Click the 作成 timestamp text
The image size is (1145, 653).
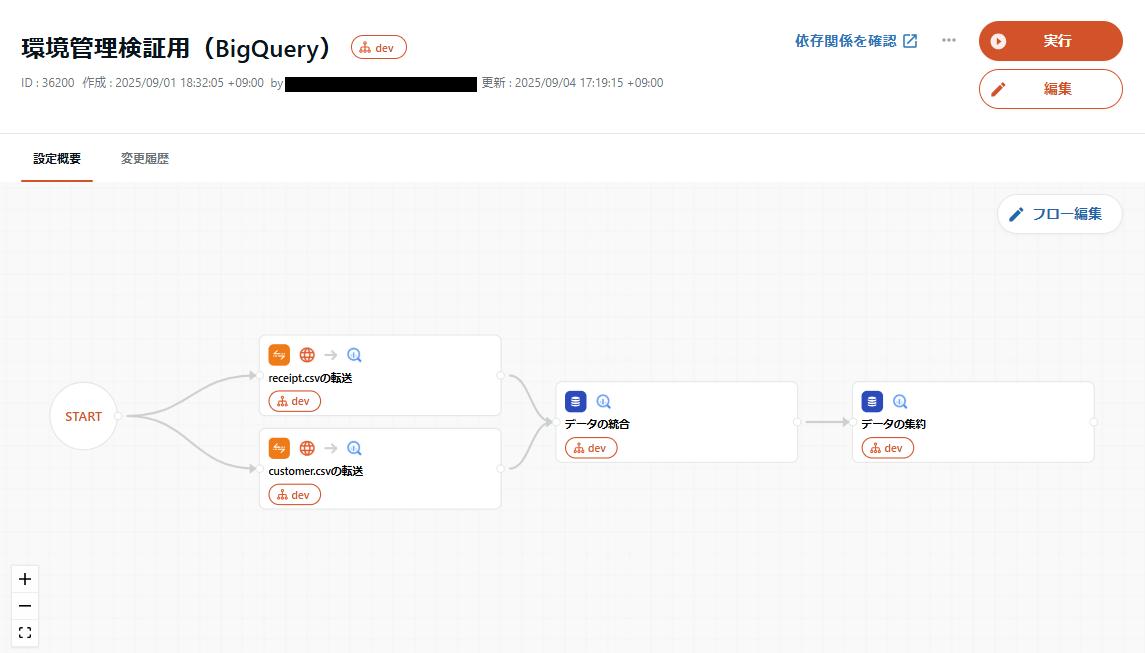point(173,83)
